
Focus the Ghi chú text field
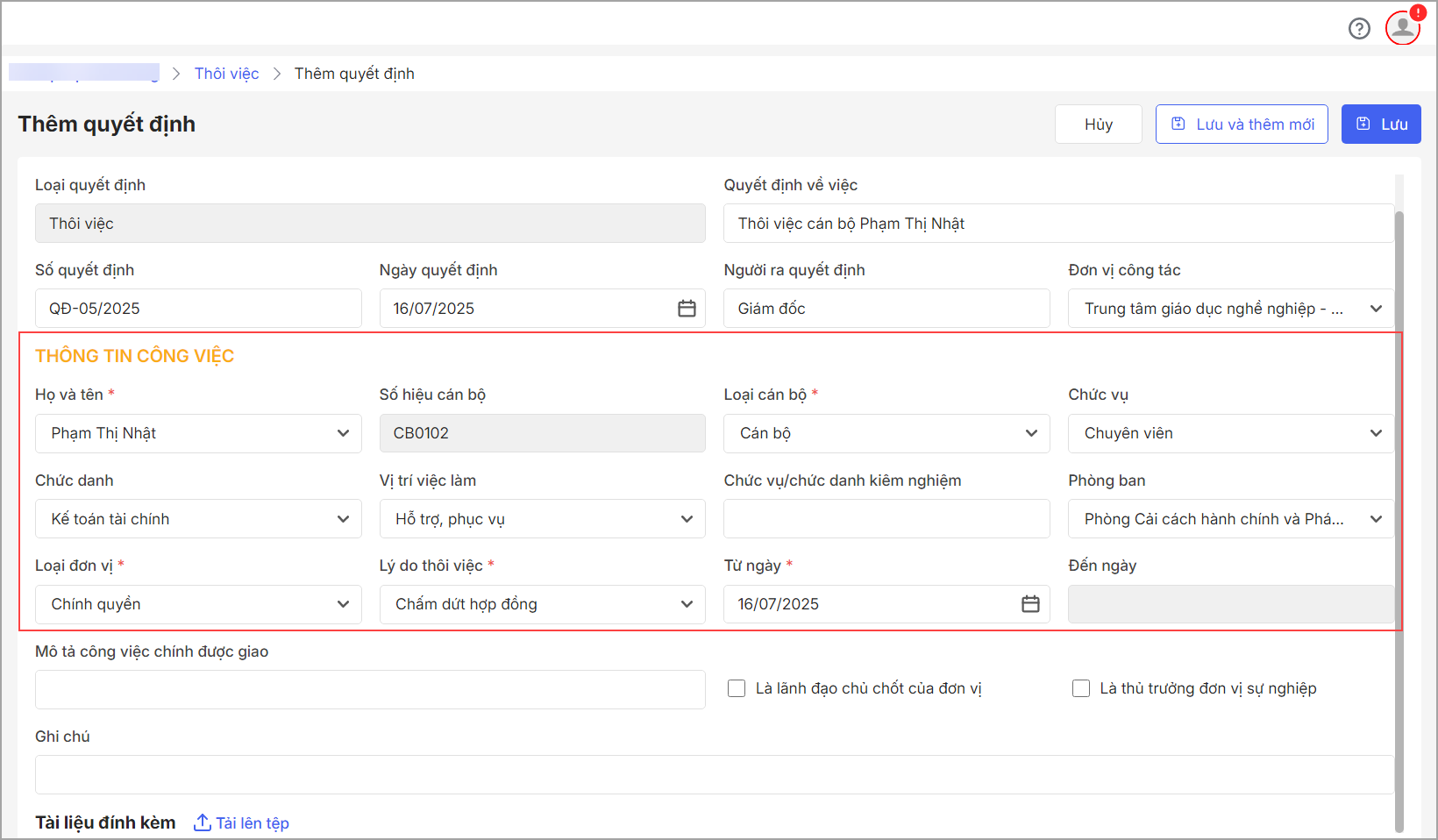click(714, 774)
